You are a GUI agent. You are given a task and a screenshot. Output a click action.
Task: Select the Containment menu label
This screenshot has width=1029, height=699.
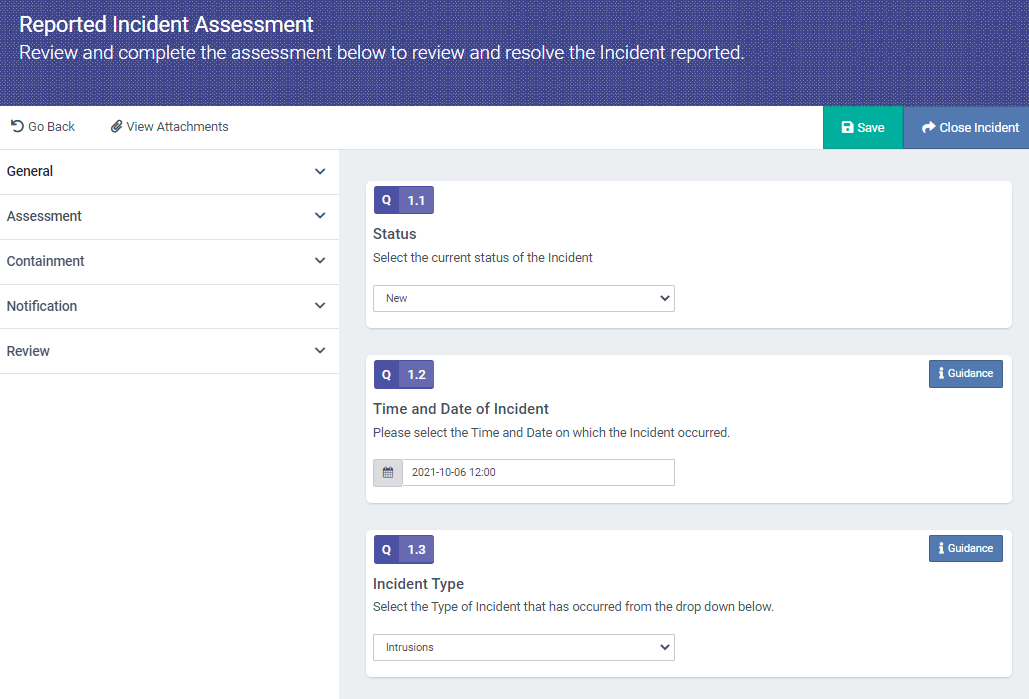[45, 261]
